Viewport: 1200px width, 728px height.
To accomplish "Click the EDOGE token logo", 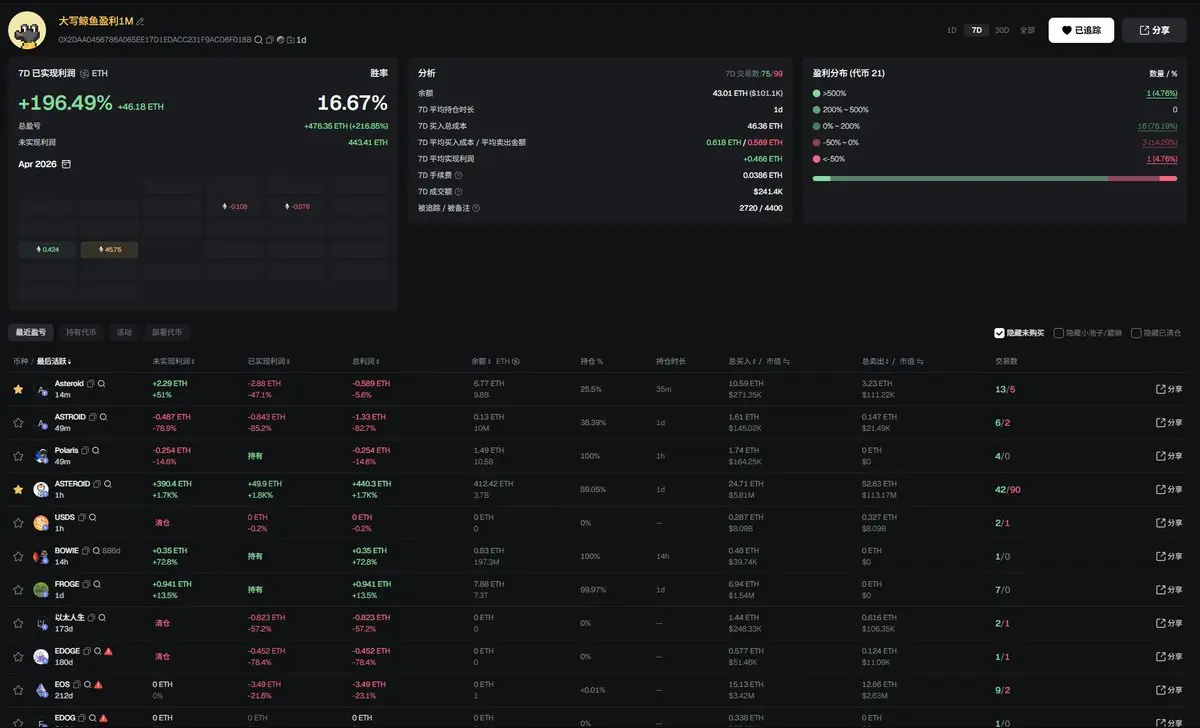I will pyautogui.click(x=41, y=656).
